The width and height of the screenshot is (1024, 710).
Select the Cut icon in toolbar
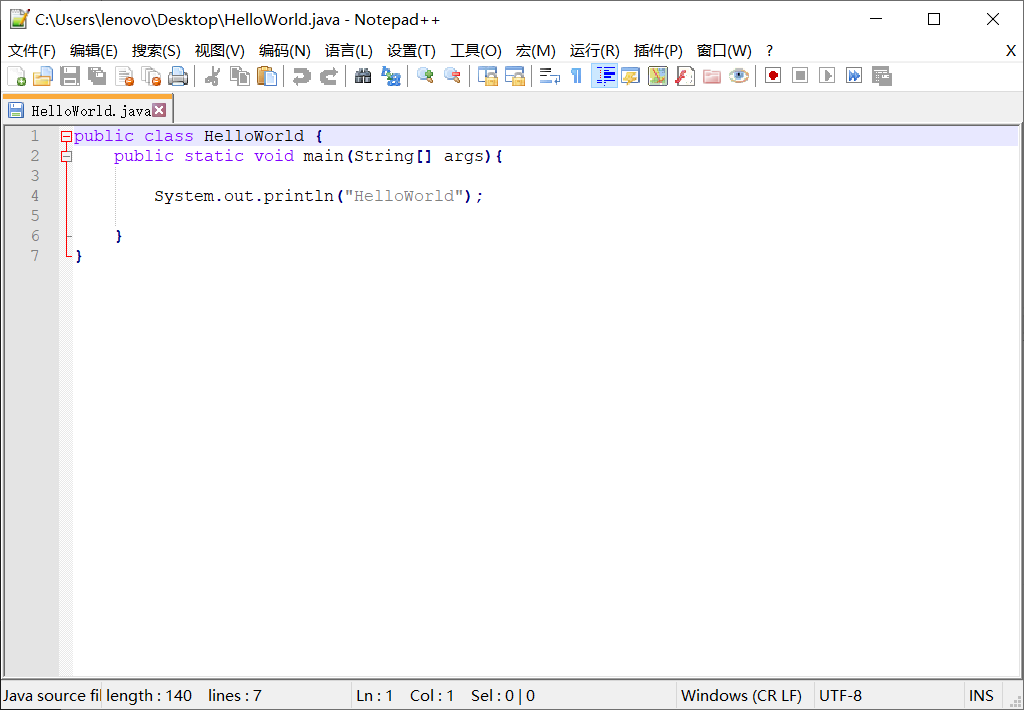[214, 76]
